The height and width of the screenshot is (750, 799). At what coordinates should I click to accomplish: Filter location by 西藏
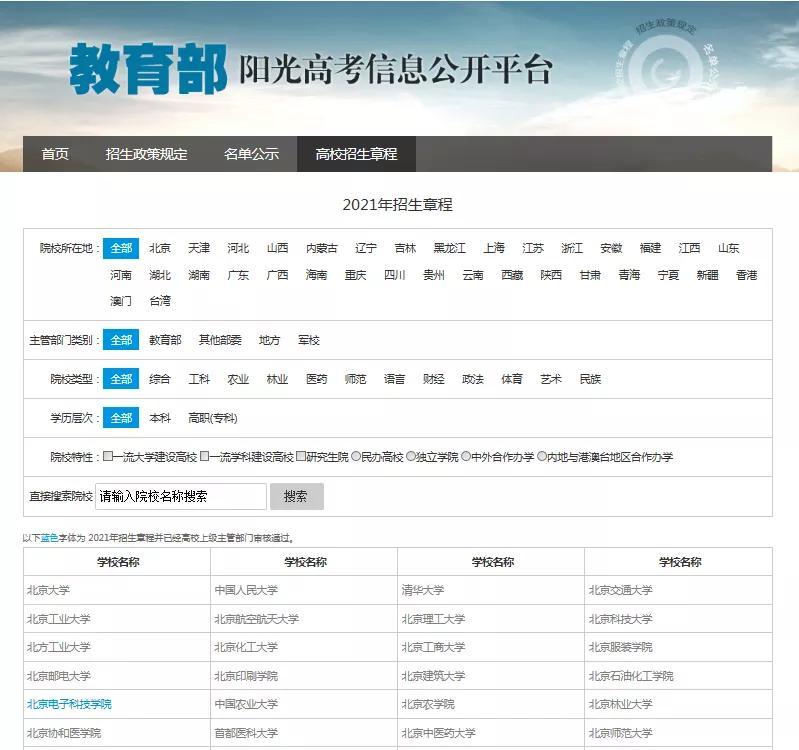[512, 275]
